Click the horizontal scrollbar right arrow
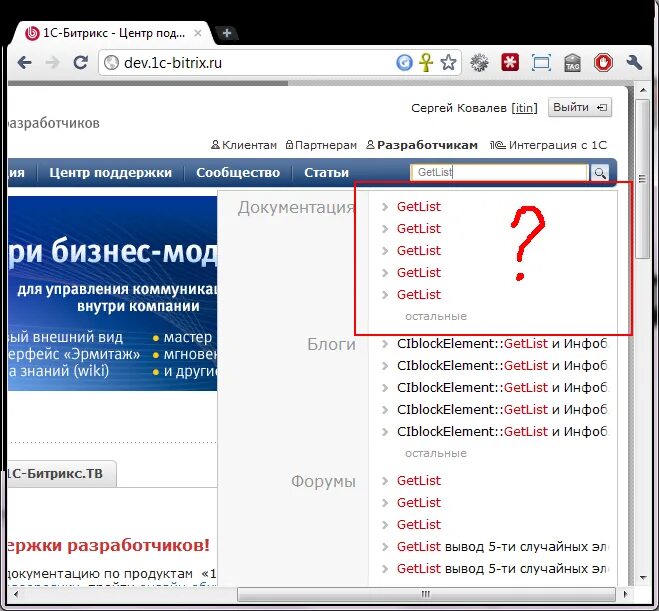The height and width of the screenshot is (611, 659). pos(625,594)
